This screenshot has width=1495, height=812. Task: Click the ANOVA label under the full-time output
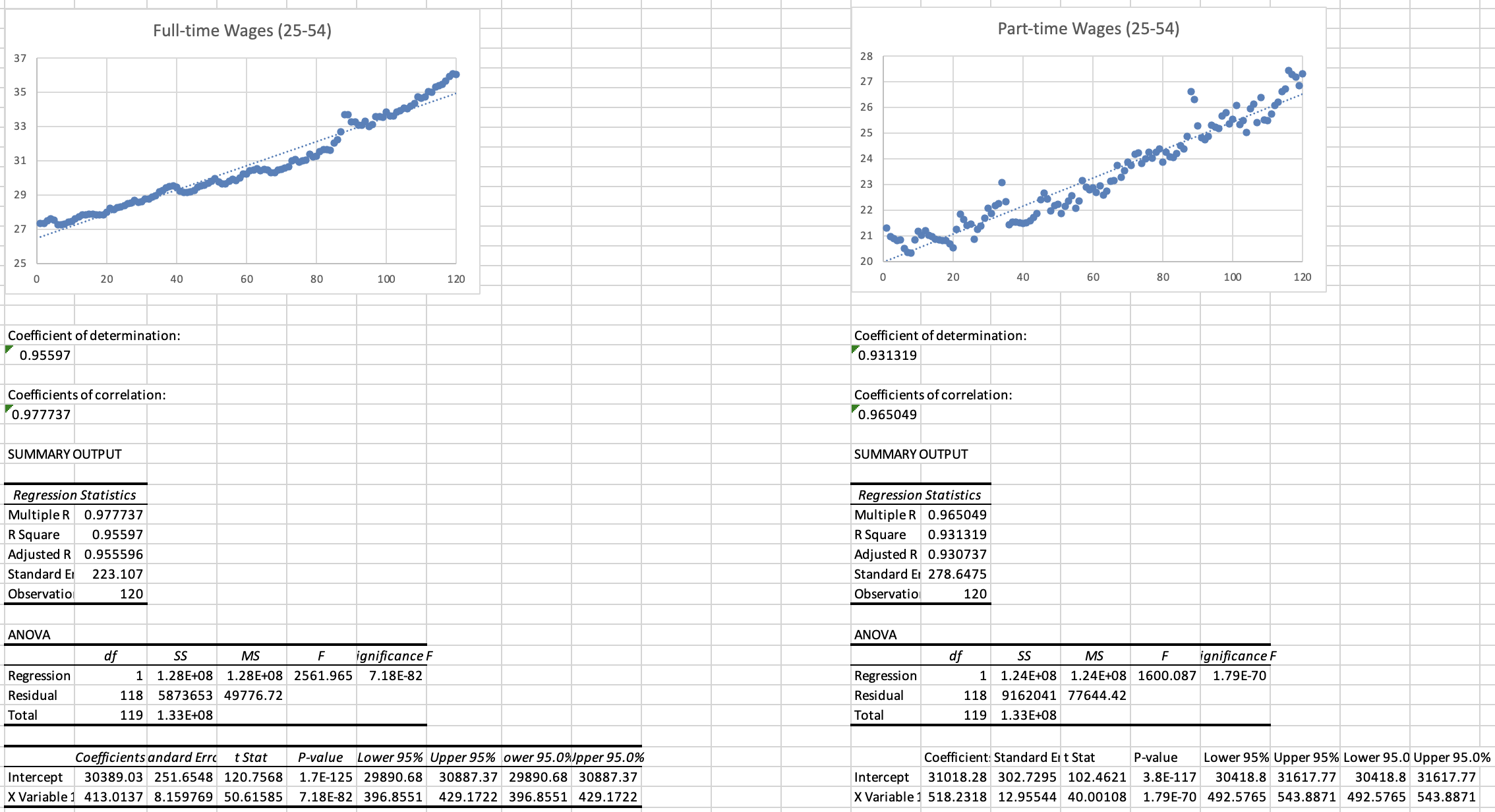[x=30, y=634]
